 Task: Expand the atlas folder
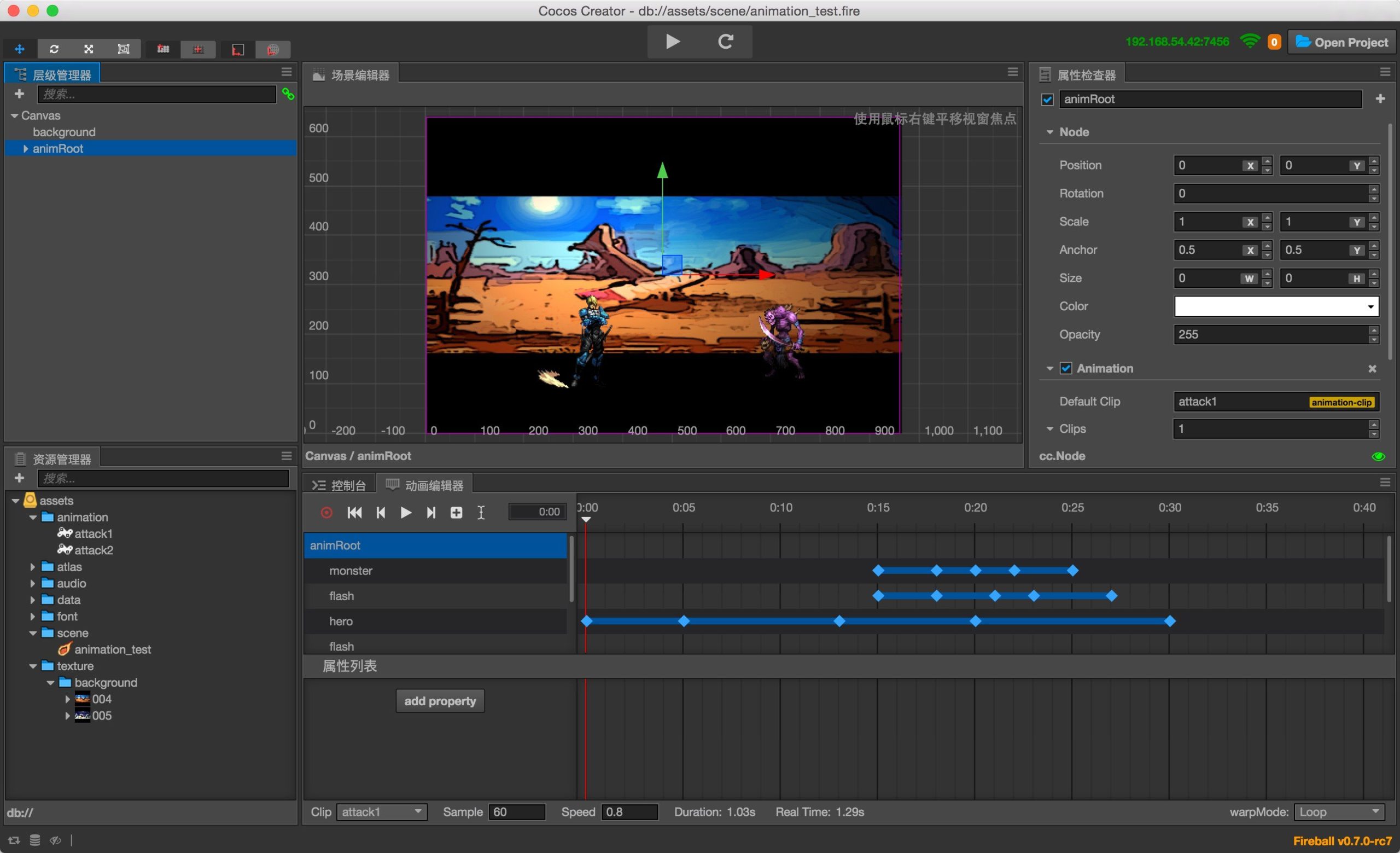[x=32, y=567]
